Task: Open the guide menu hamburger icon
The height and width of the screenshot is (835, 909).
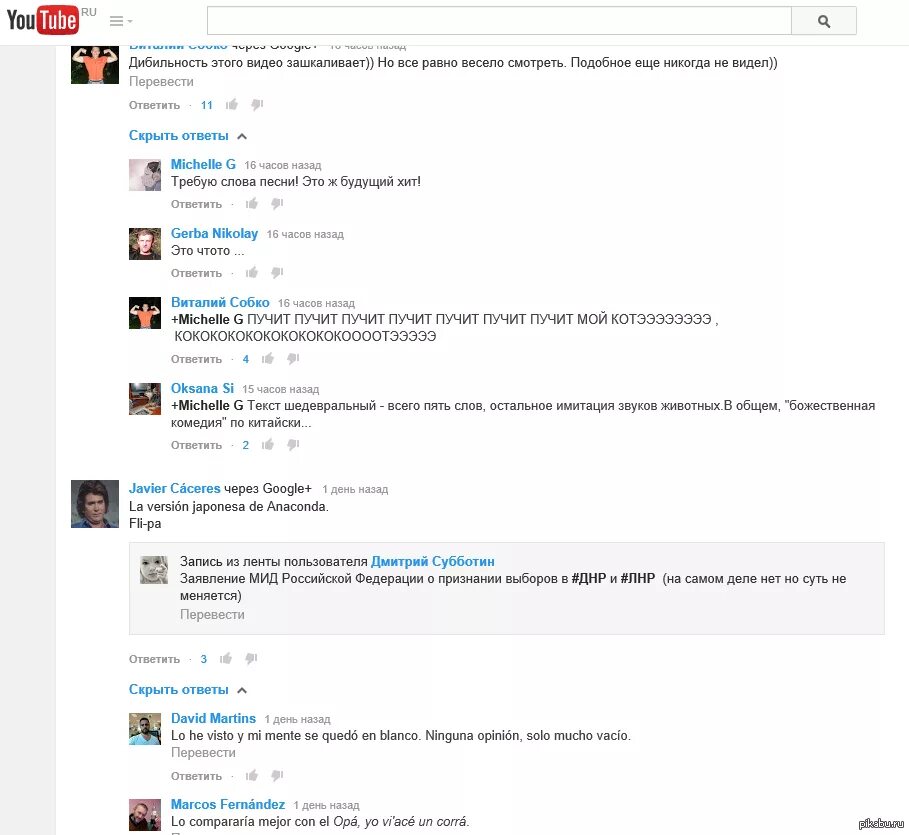Action: point(121,21)
